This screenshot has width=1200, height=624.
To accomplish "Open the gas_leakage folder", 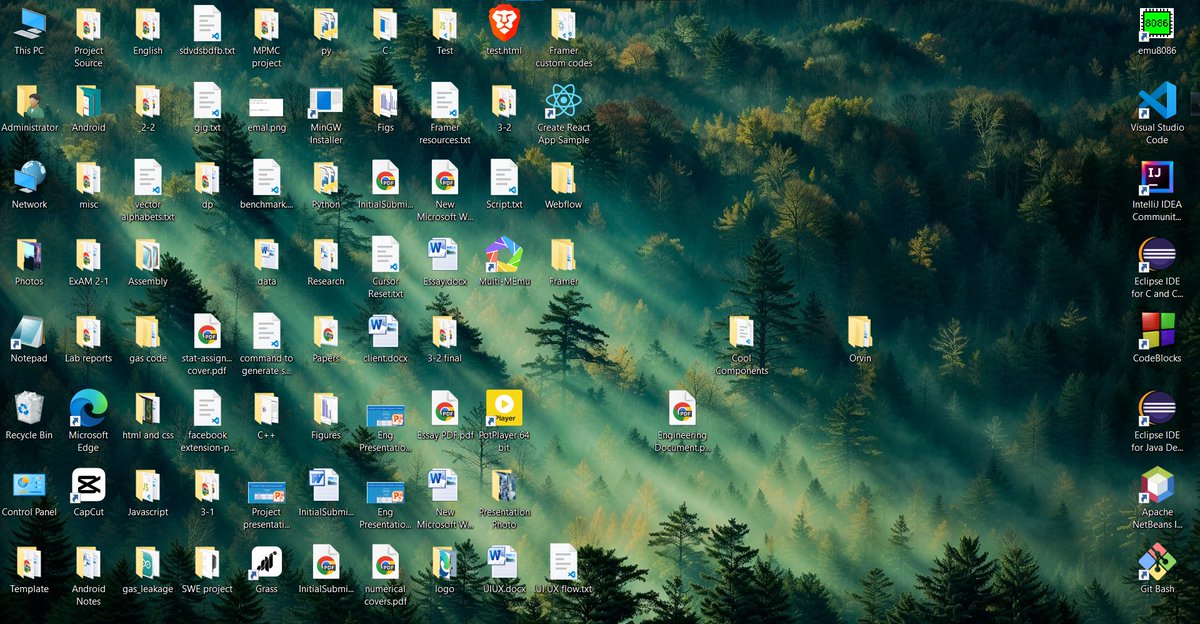I will pyautogui.click(x=148, y=569).
